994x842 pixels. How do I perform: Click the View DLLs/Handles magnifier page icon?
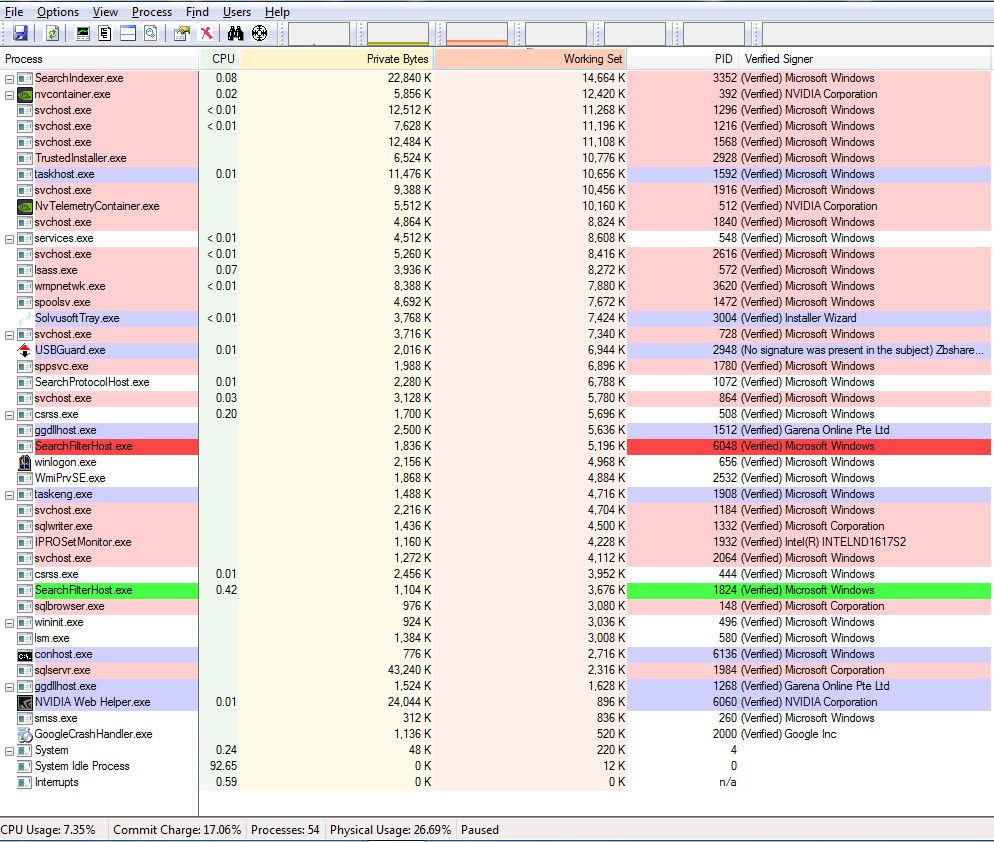click(151, 33)
